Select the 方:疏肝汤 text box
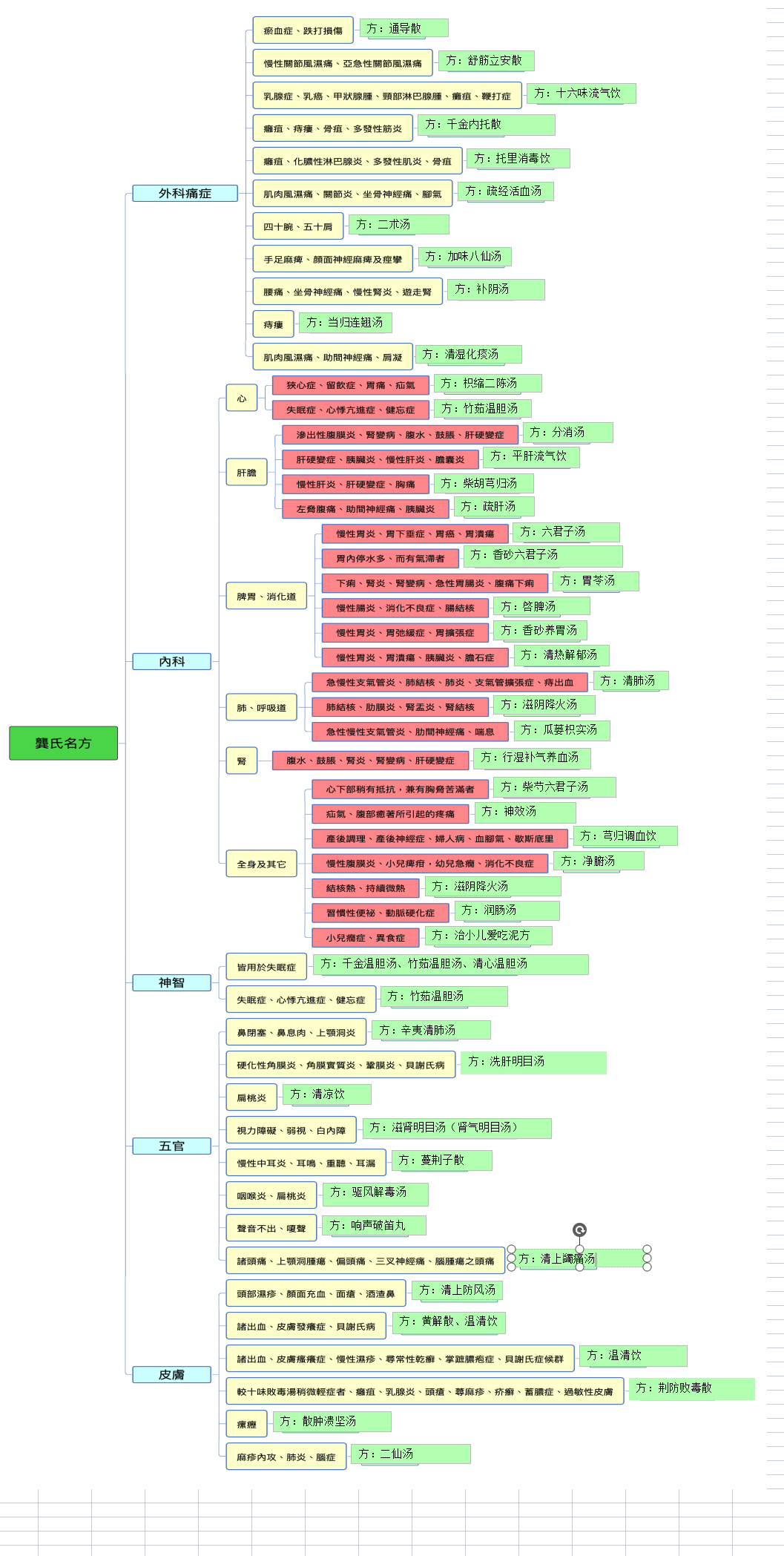Screen dimensions: 784x1556 coord(495,507)
